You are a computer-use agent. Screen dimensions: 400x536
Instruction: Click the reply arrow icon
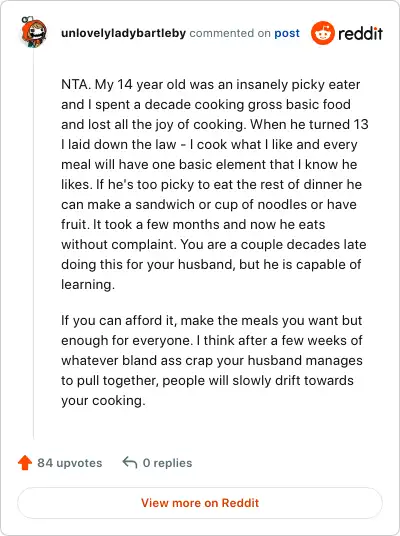click(x=130, y=462)
